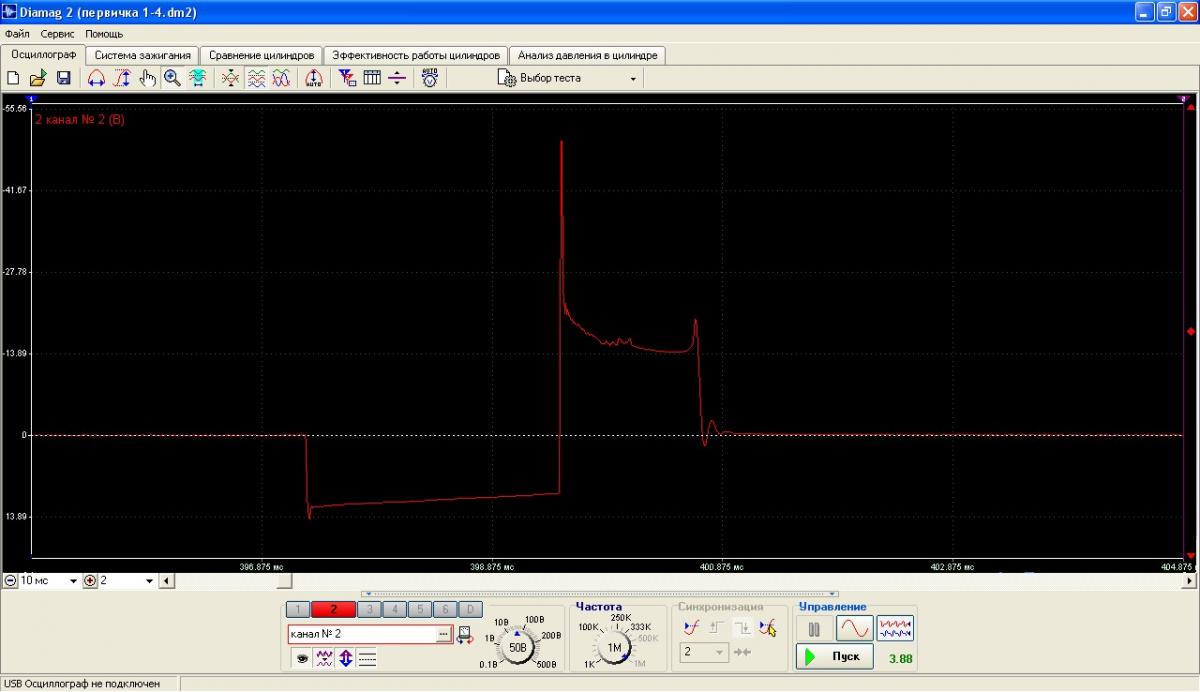Image resolution: width=1200 pixels, height=692 pixels.
Task: Click the minus zoom-out time button
Action: tap(10, 580)
